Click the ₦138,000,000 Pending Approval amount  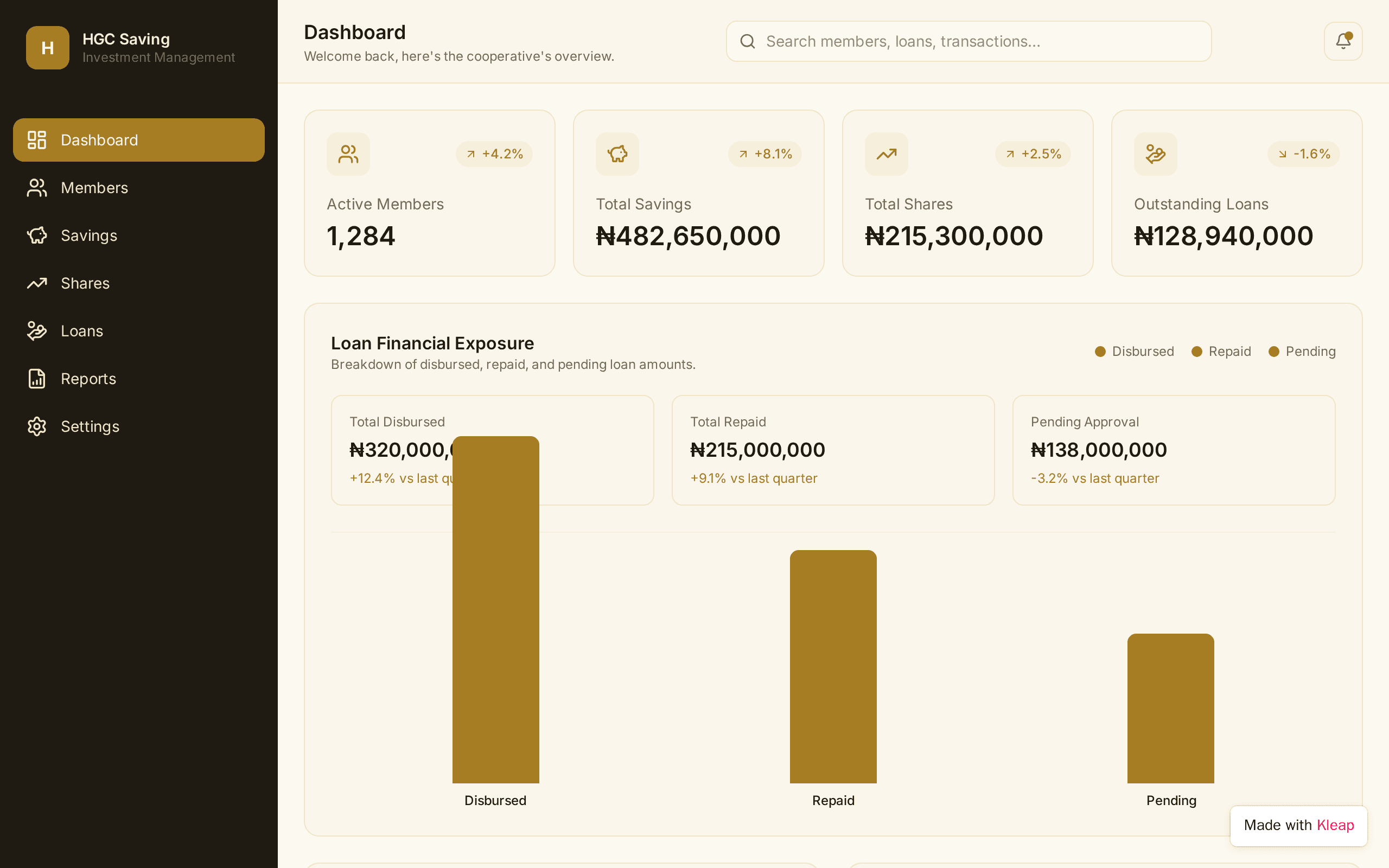(x=1099, y=450)
